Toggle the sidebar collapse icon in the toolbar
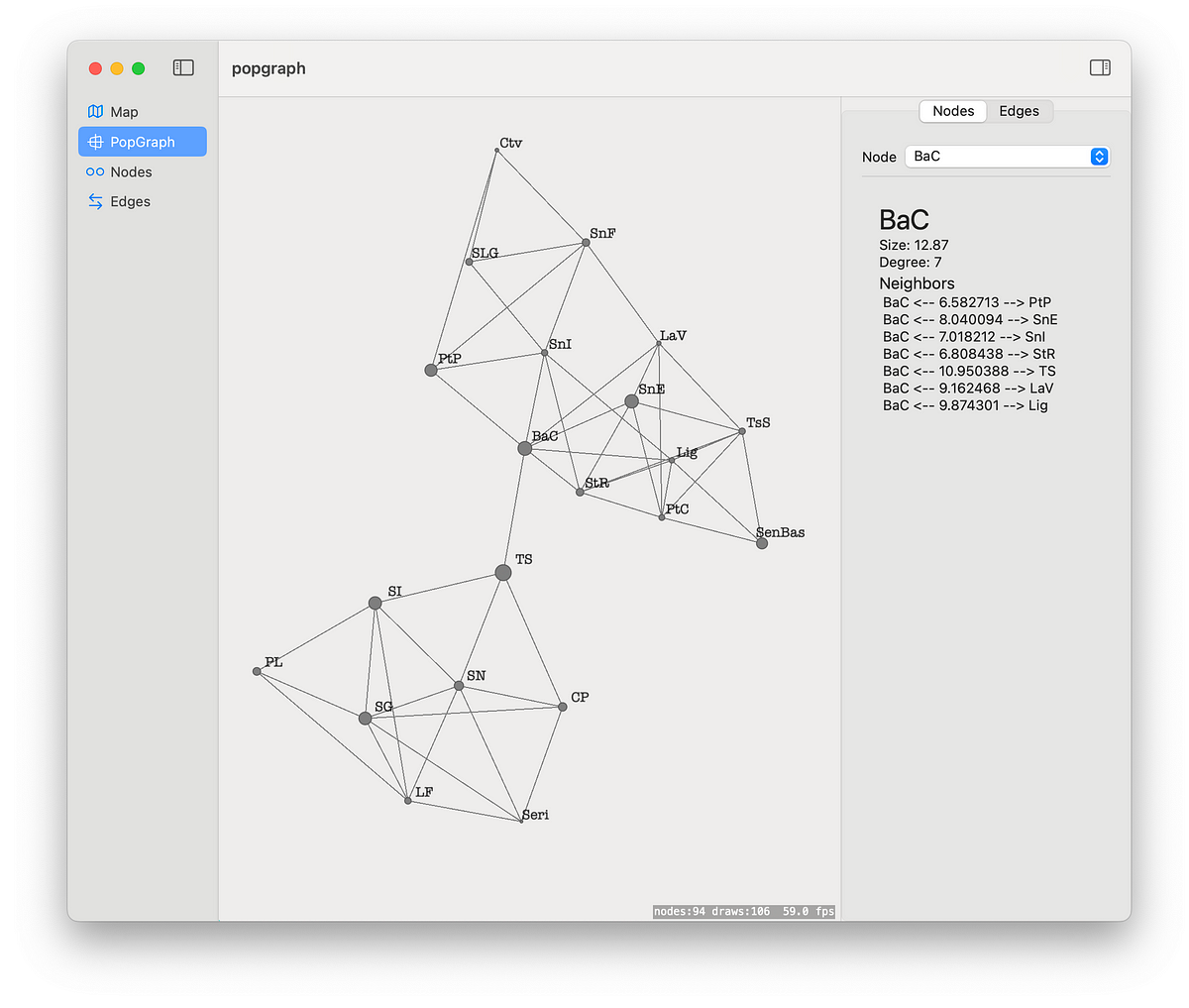The width and height of the screenshot is (1189, 1008). 182,67
